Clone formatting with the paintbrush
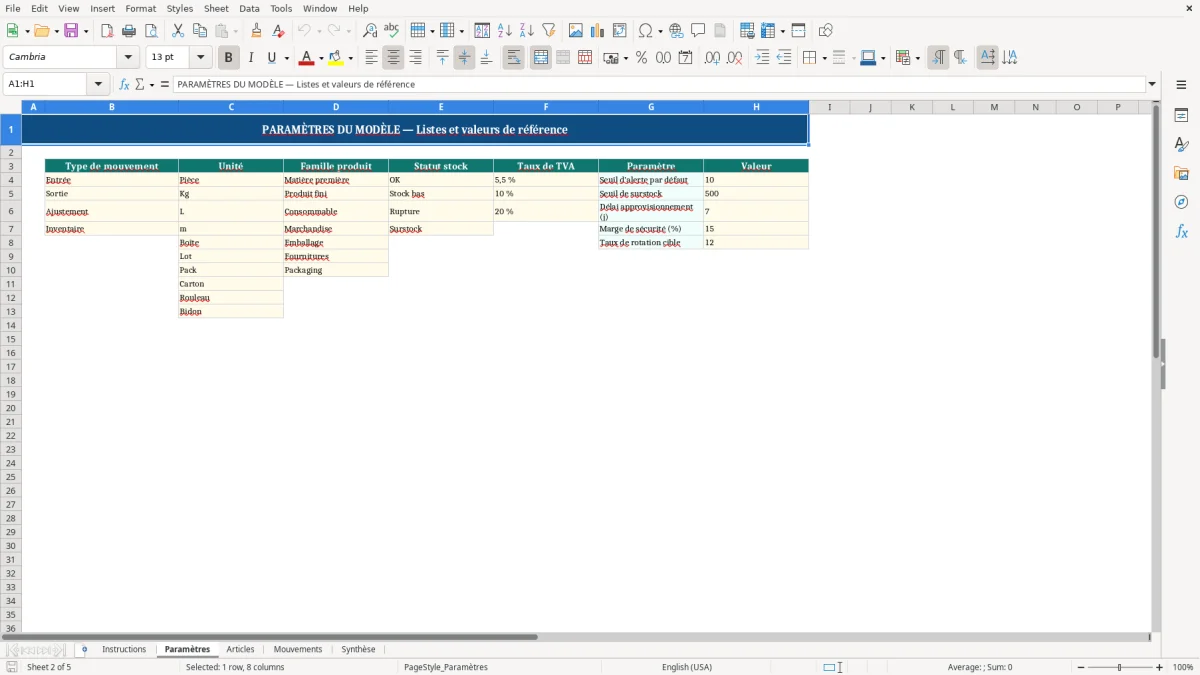Screen dimensions: 1200x675 point(257,31)
